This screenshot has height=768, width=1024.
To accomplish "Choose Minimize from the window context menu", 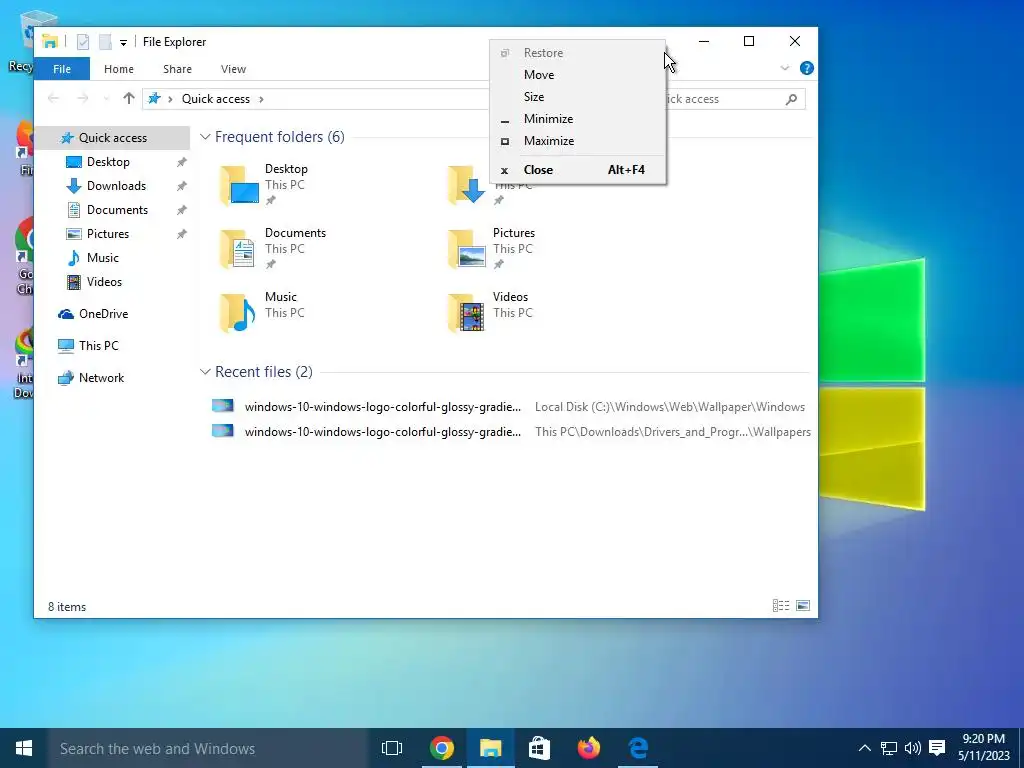I will coord(577,119).
